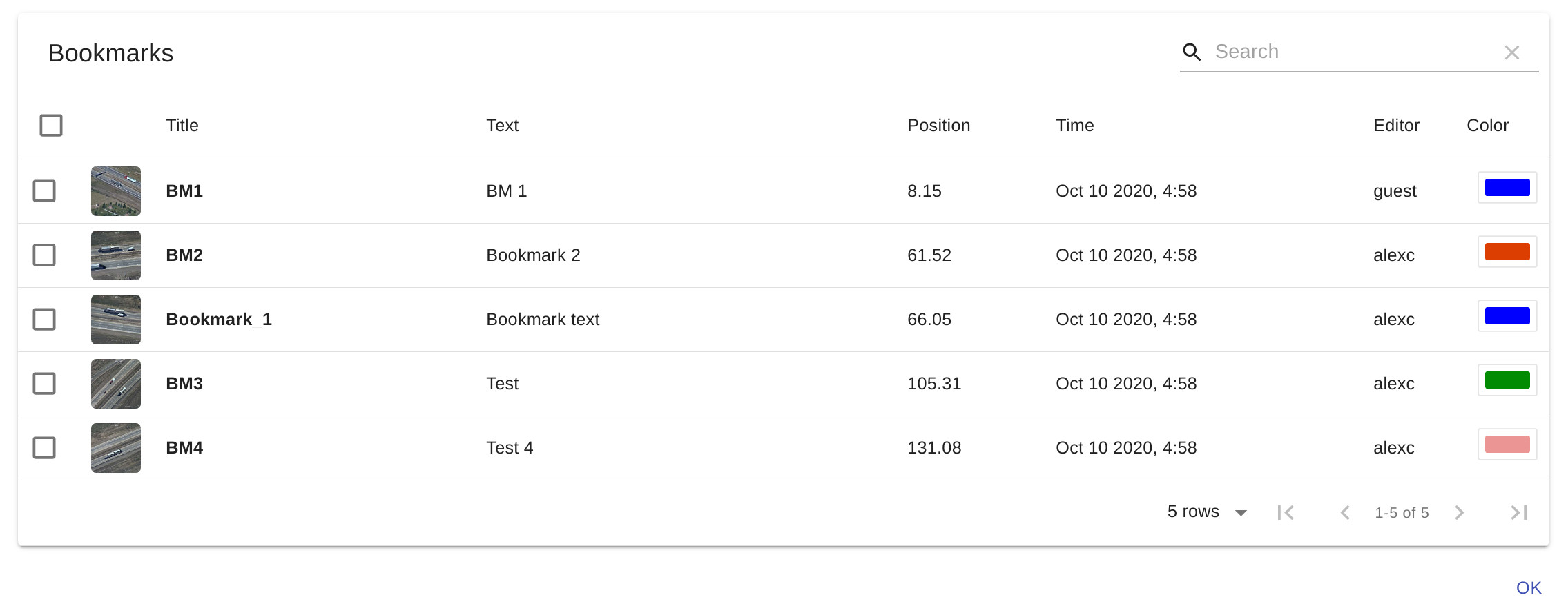The height and width of the screenshot is (604, 1568).
Task: Pick the orange-red color swatch of BM2
Action: click(1507, 252)
